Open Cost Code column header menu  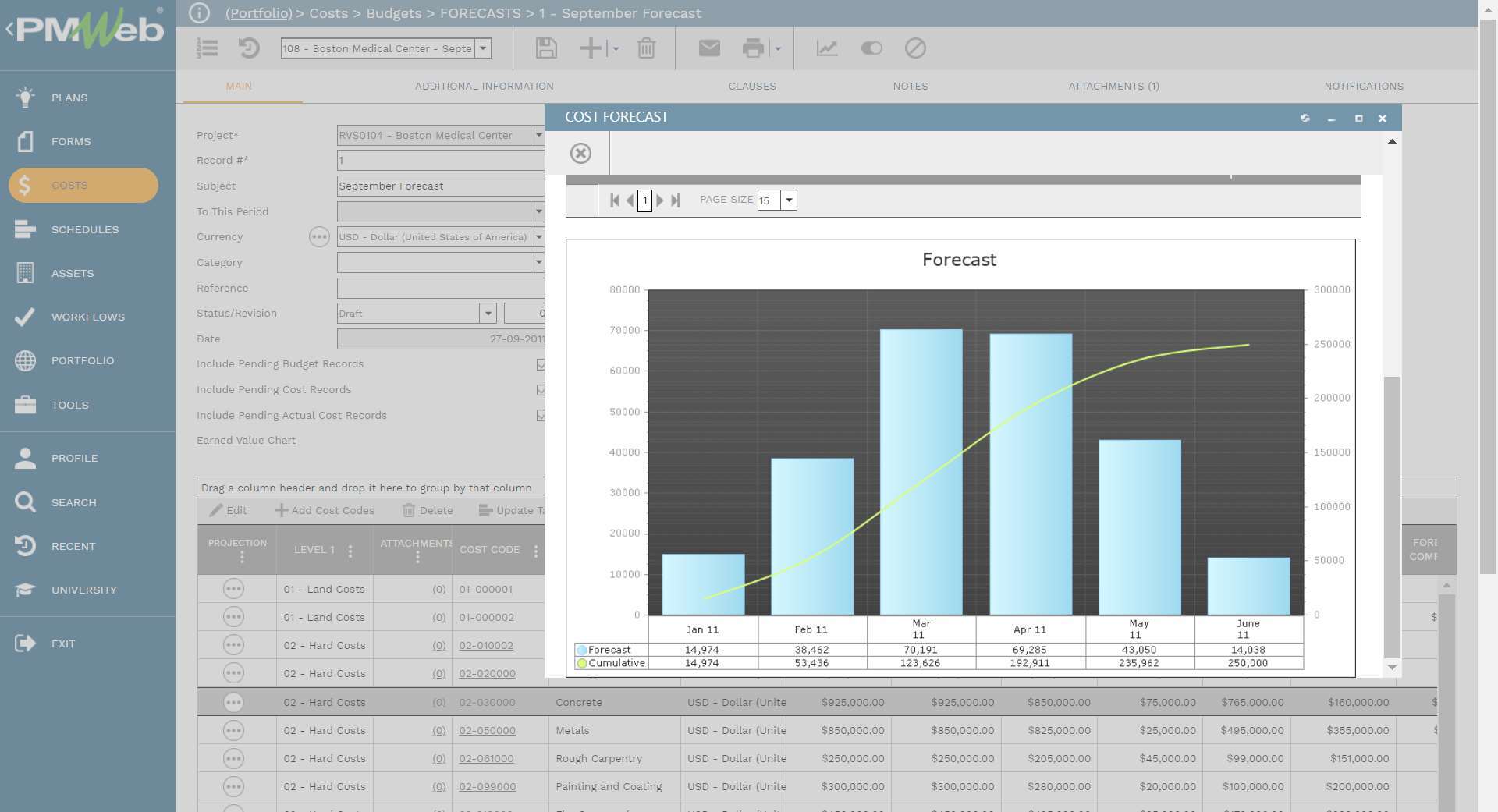coord(536,551)
